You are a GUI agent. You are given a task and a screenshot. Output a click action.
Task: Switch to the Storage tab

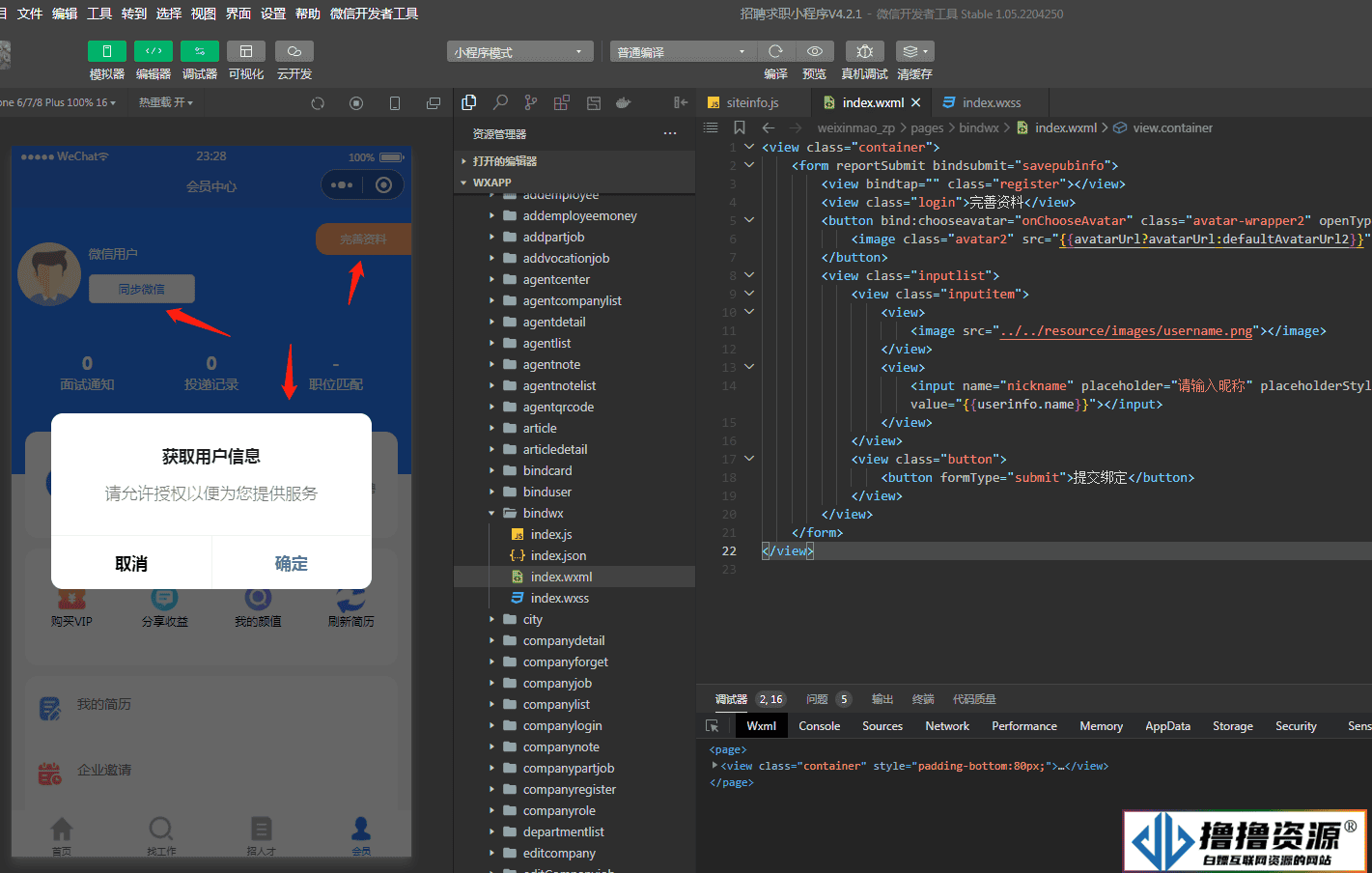pos(1233,726)
